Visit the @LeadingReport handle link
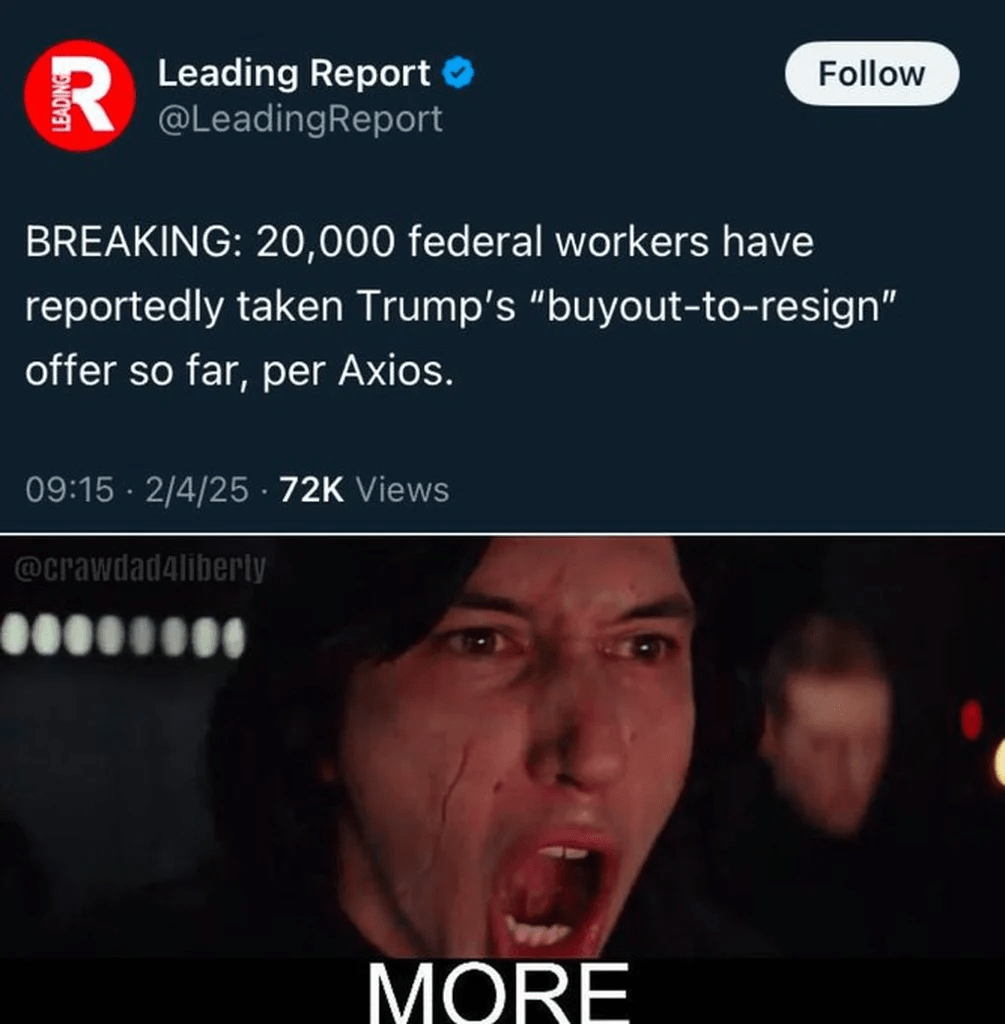 pos(300,119)
